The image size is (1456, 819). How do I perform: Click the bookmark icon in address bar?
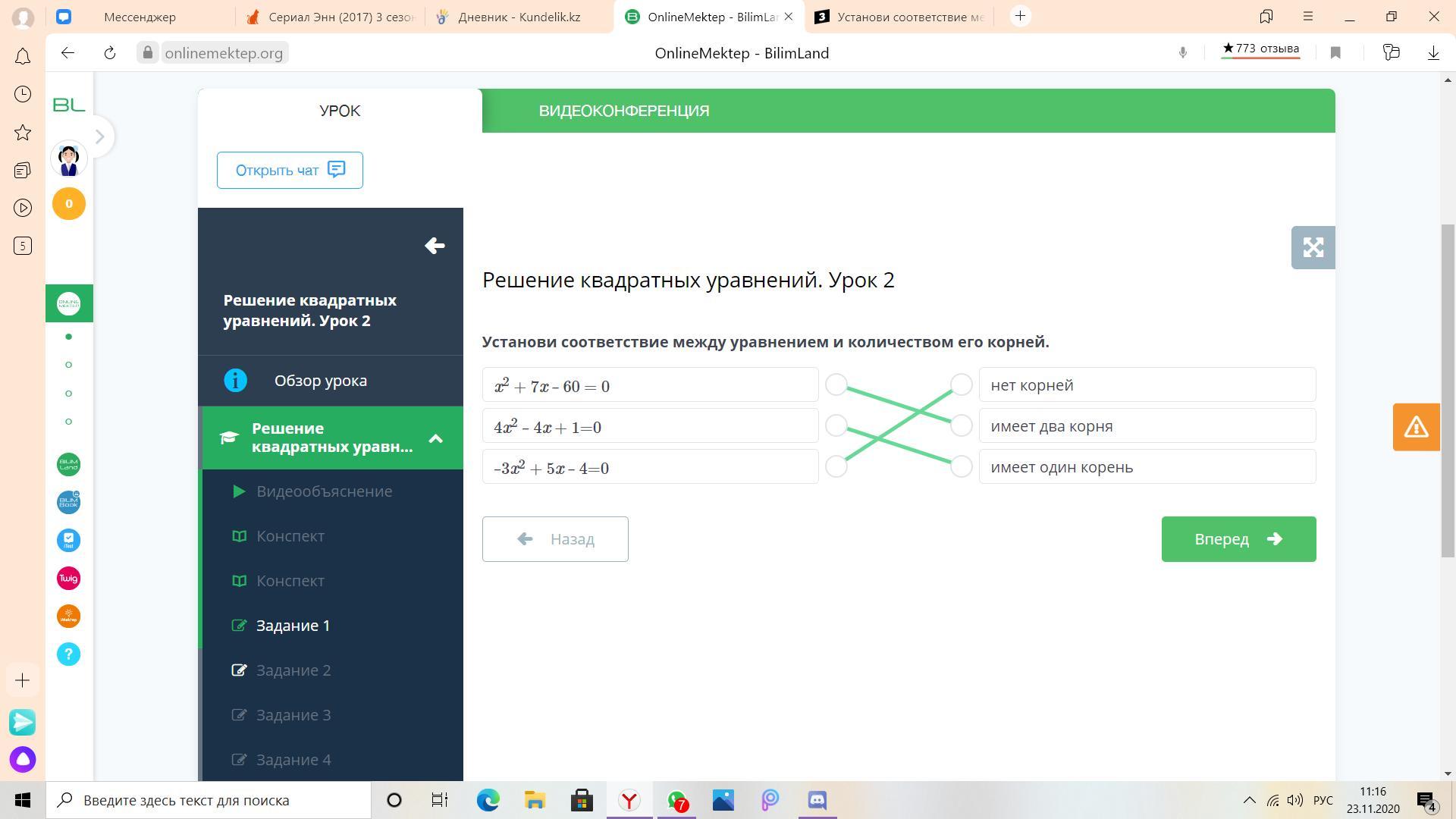click(x=1335, y=52)
